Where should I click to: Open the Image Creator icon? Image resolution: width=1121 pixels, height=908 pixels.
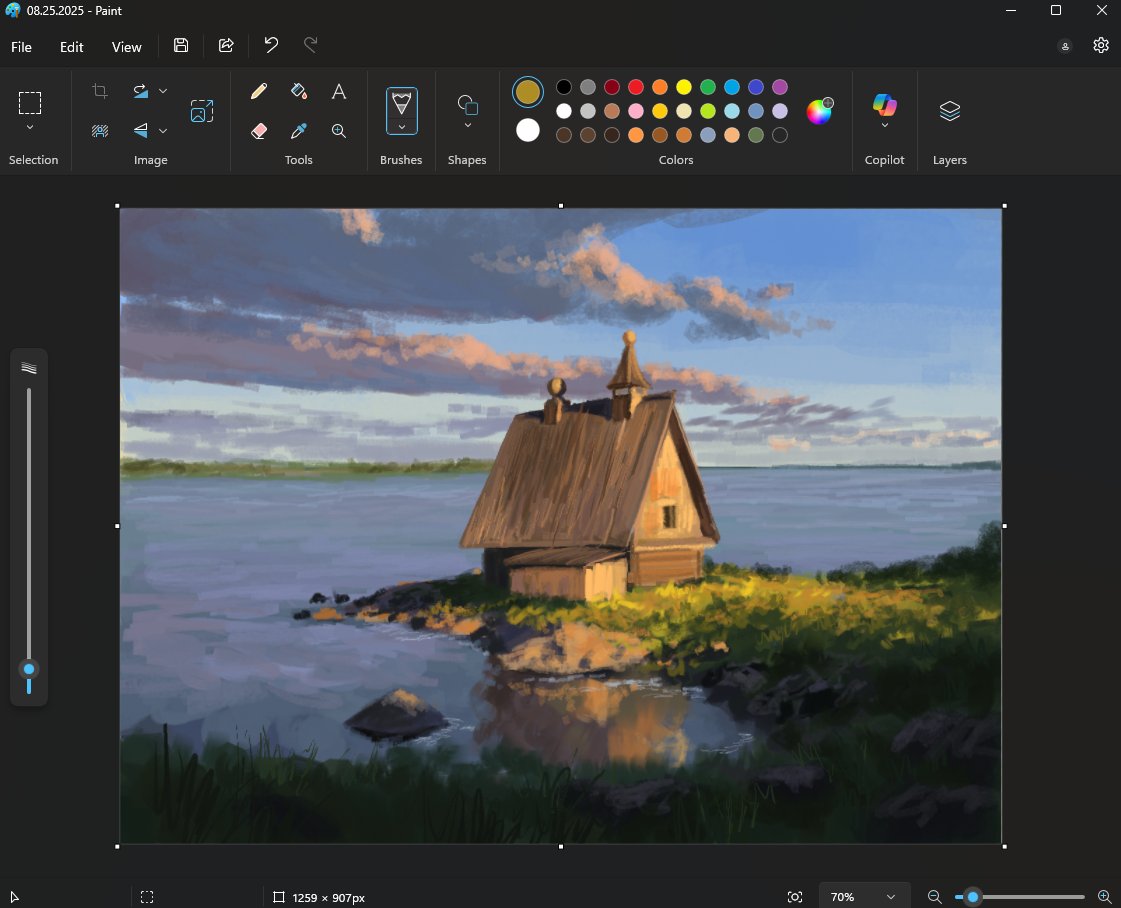[x=202, y=111]
